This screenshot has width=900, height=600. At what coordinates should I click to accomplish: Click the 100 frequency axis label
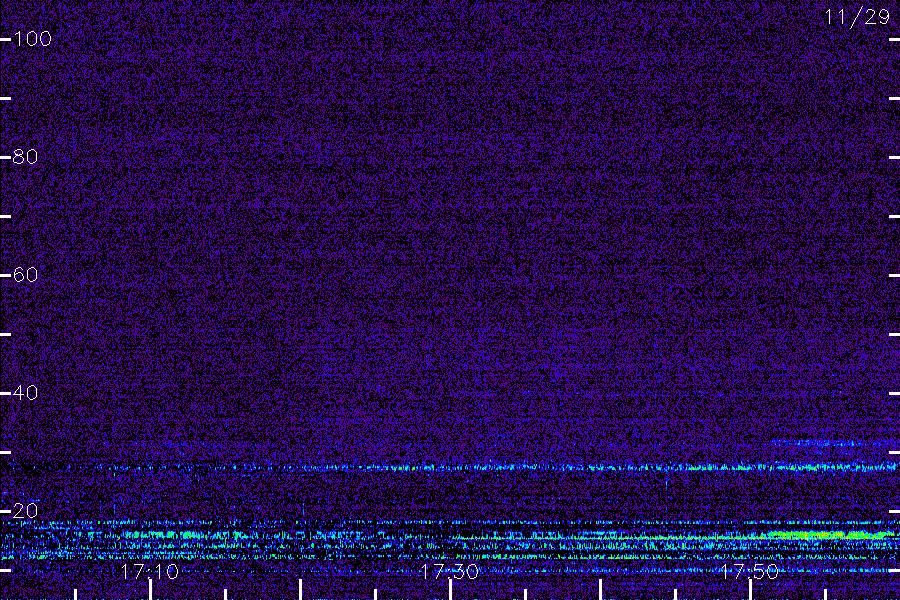click(32, 39)
